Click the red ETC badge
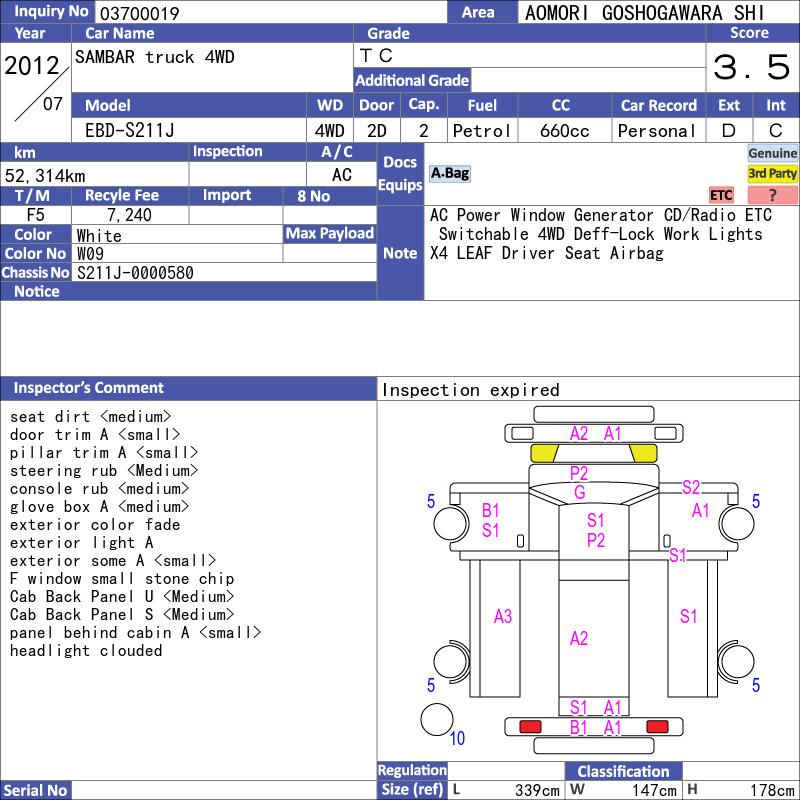The height and width of the screenshot is (800, 800). coord(721,195)
